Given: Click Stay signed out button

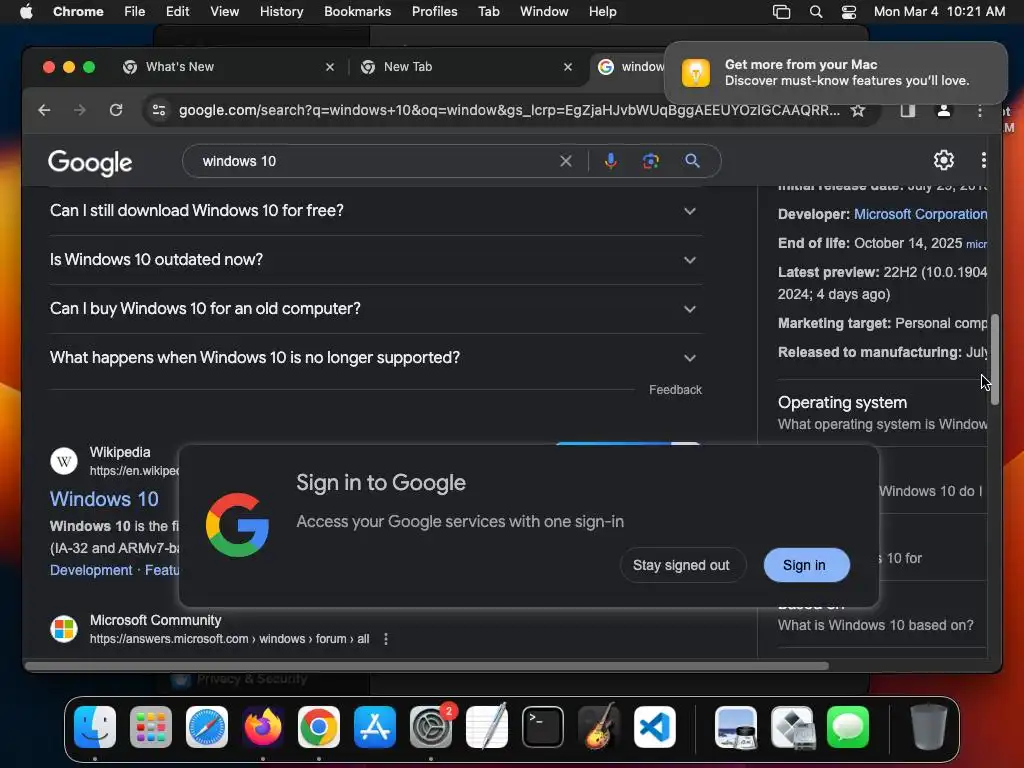Looking at the screenshot, I should pyautogui.click(x=682, y=566).
